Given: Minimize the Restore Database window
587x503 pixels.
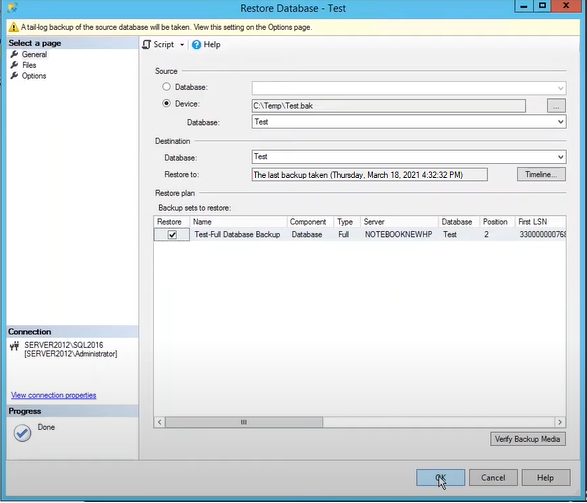Looking at the screenshot, I should 524,6.
